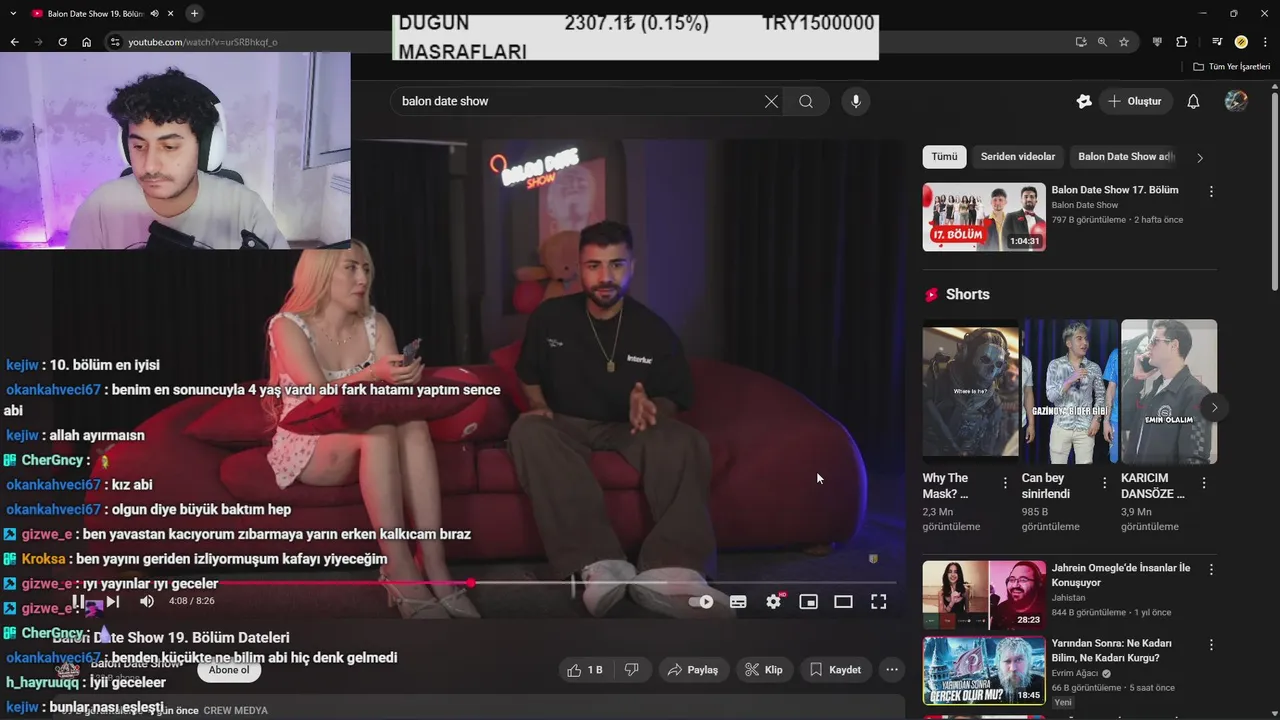Screen dimensions: 1280x720
Task: Select the Seriden videolar chip
Action: pyautogui.click(x=1017, y=157)
